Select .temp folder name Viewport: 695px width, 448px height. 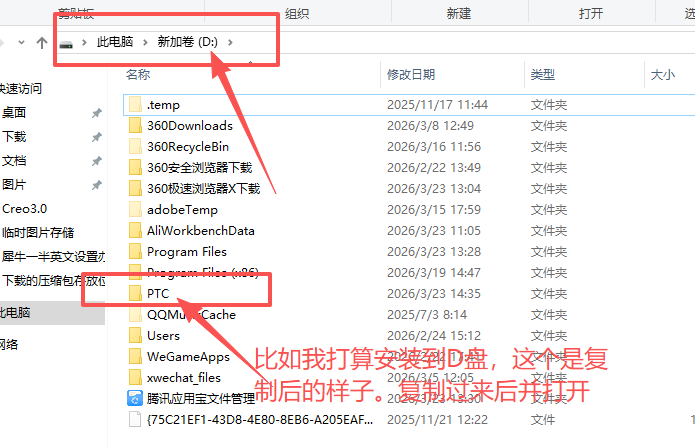[x=163, y=105]
